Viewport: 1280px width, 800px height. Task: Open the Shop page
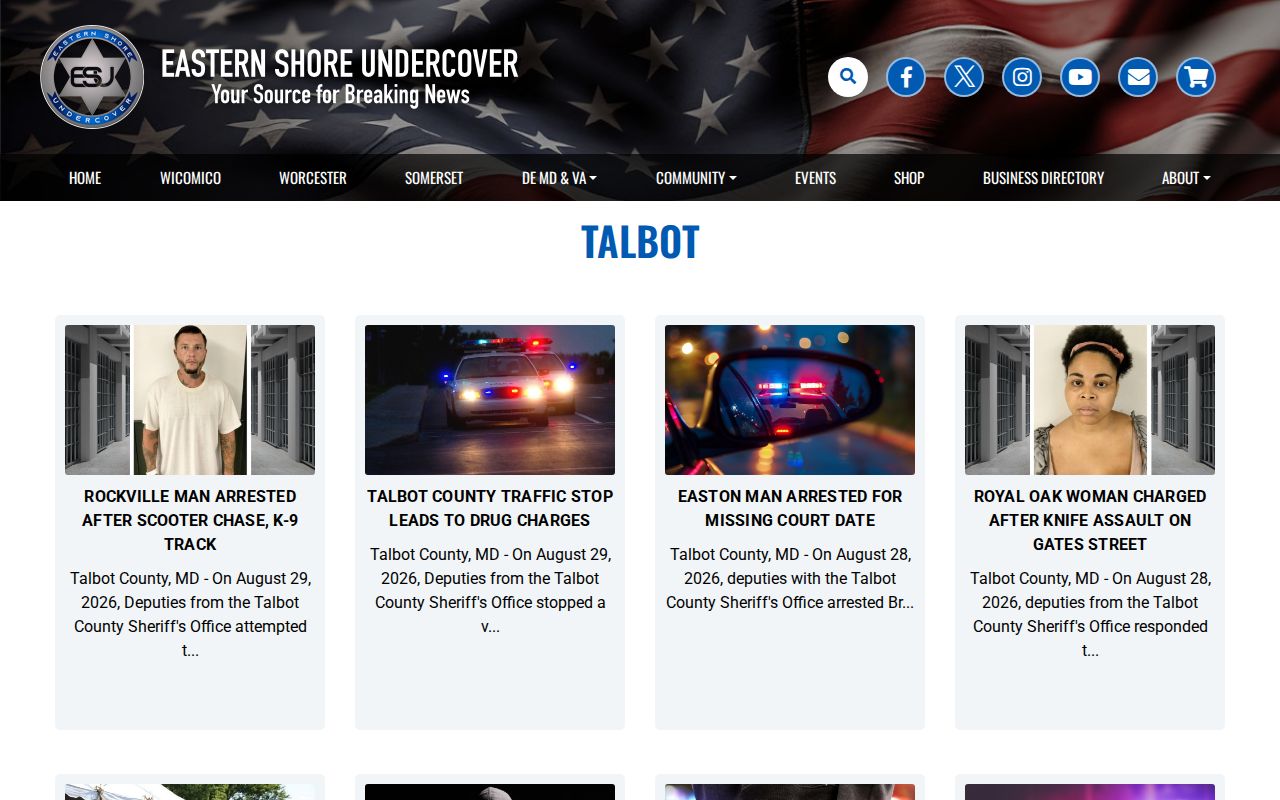coord(909,178)
